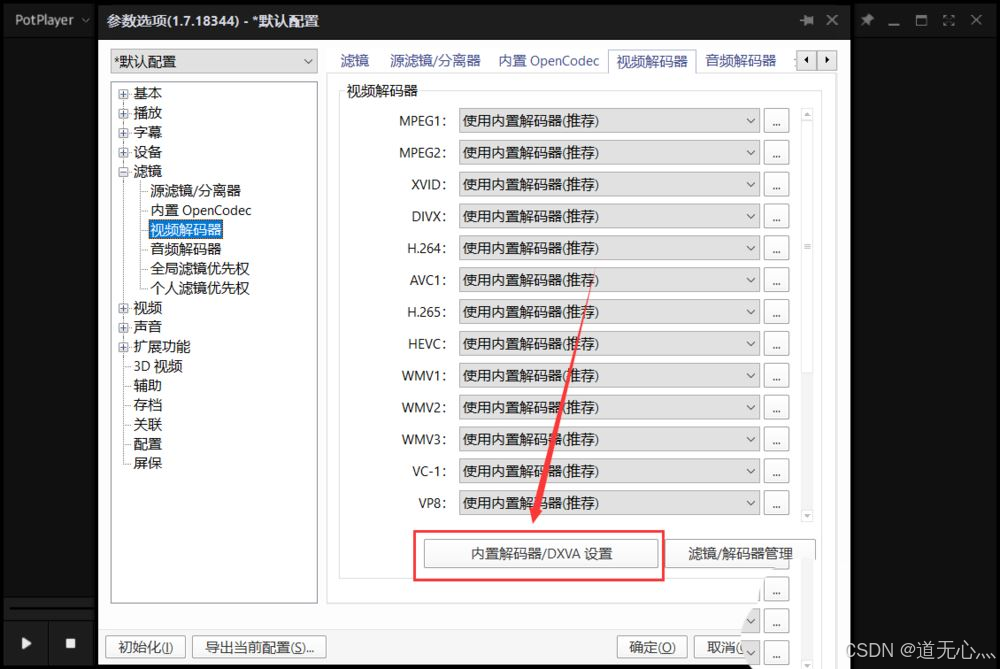Confirm with 确定(O) button
Viewport: 1000px width, 669px height.
pyautogui.click(x=652, y=647)
